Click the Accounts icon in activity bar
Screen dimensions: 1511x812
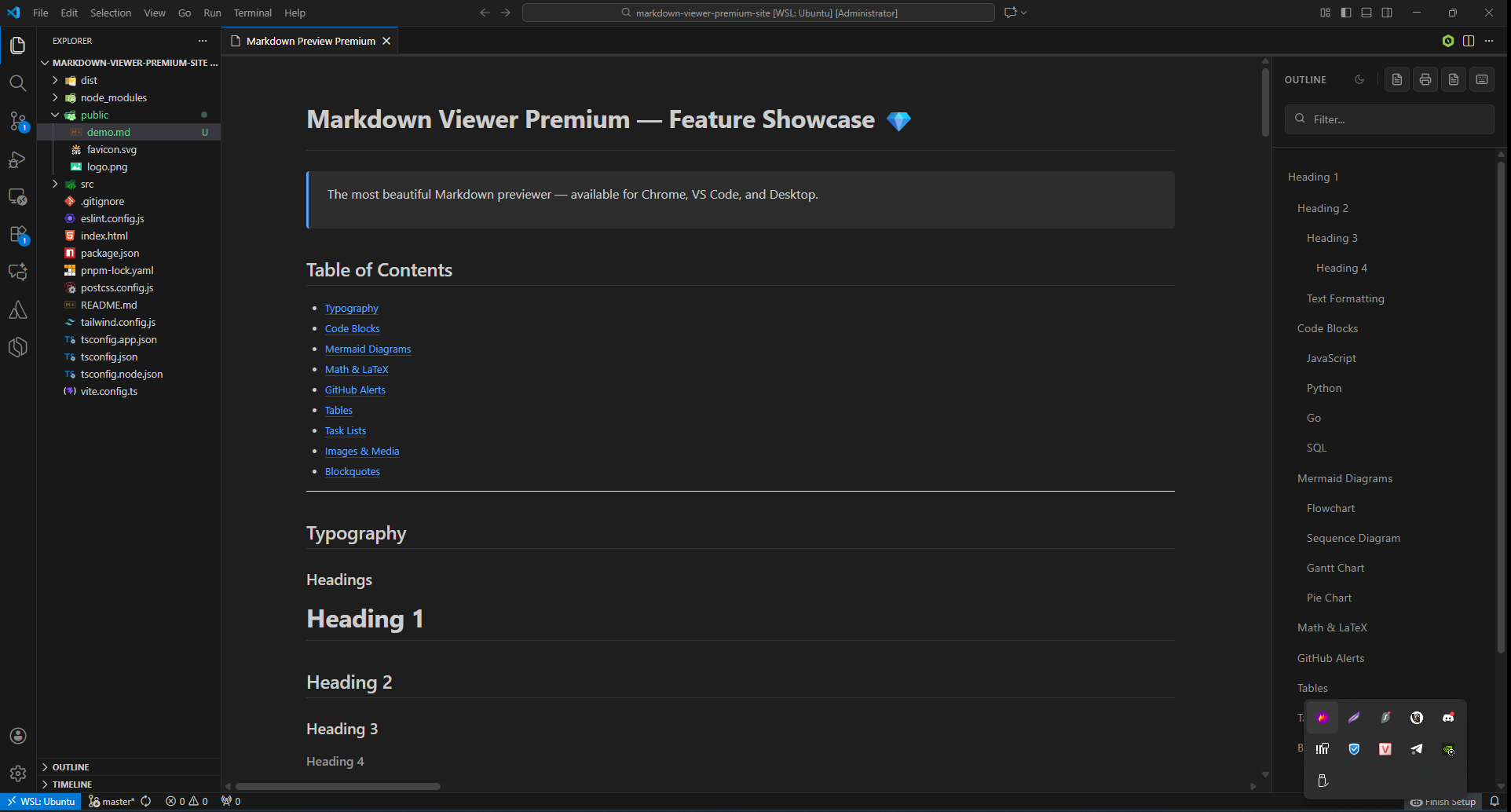click(18, 736)
